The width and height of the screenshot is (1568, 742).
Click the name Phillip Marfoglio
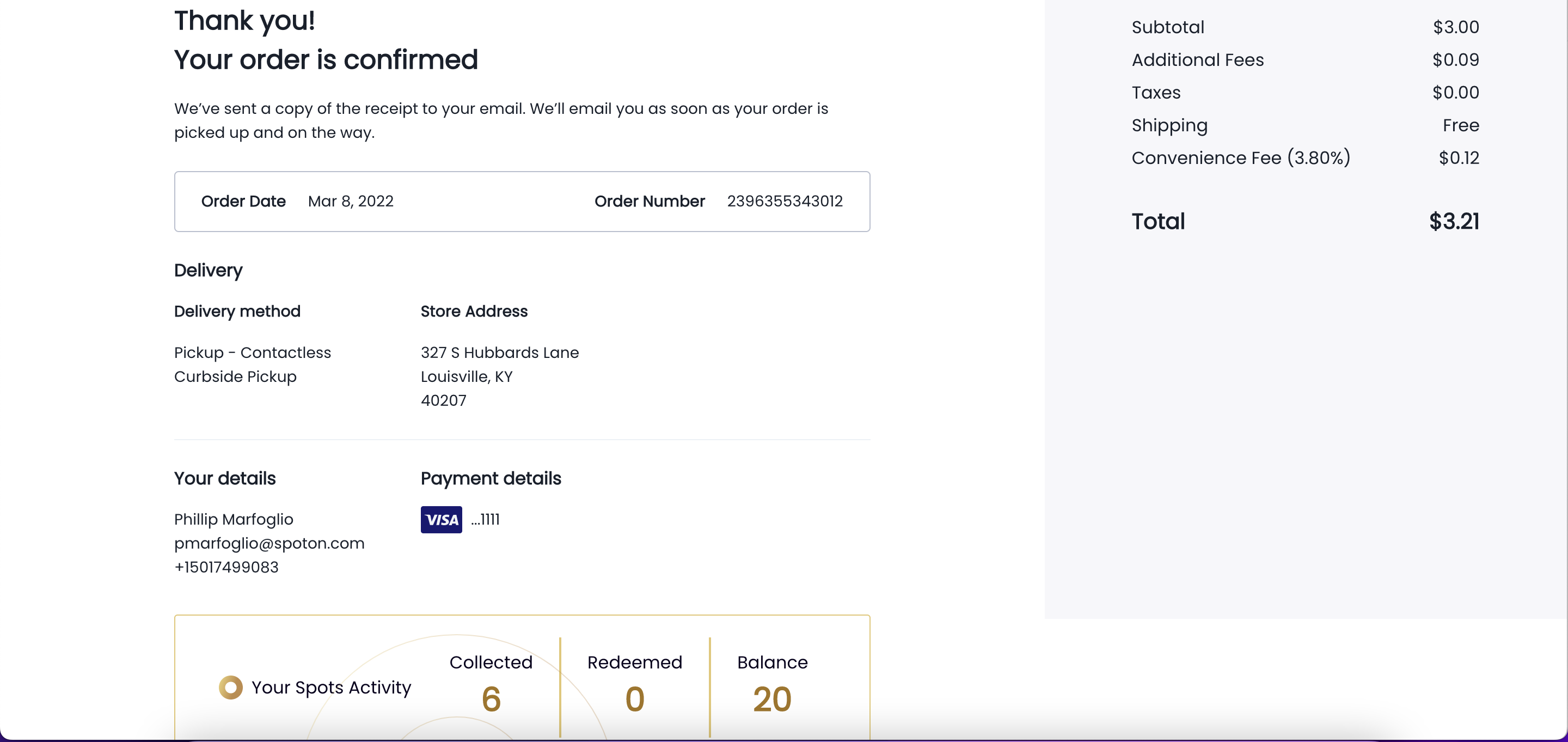tap(234, 519)
